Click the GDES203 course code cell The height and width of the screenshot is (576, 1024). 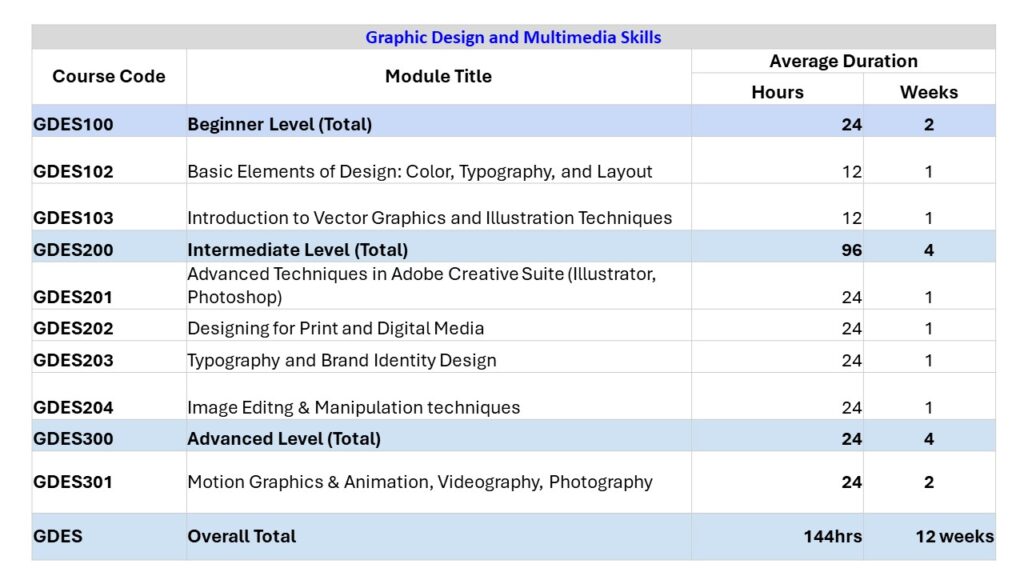[x=74, y=360]
